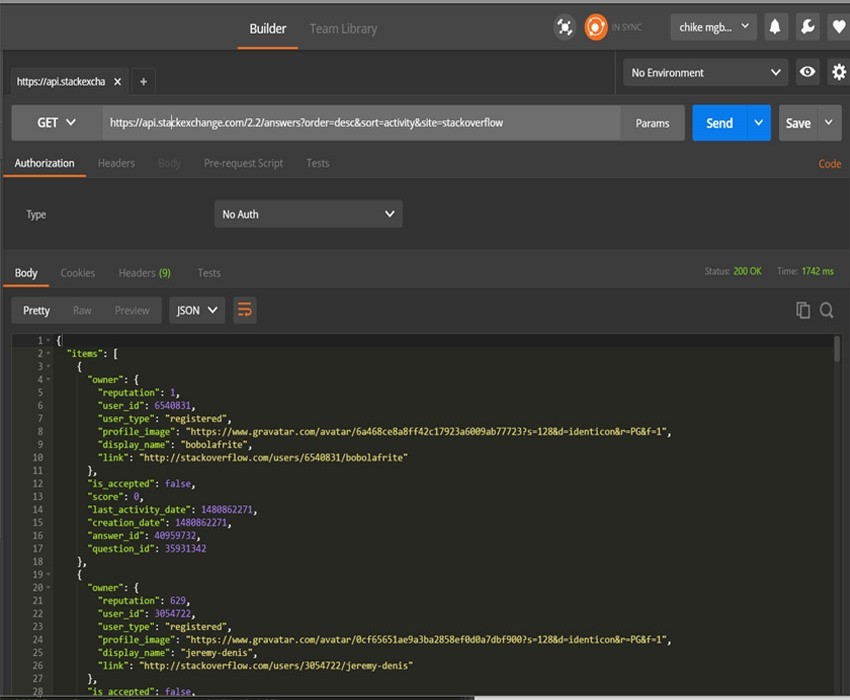Add a new request tab

(144, 82)
